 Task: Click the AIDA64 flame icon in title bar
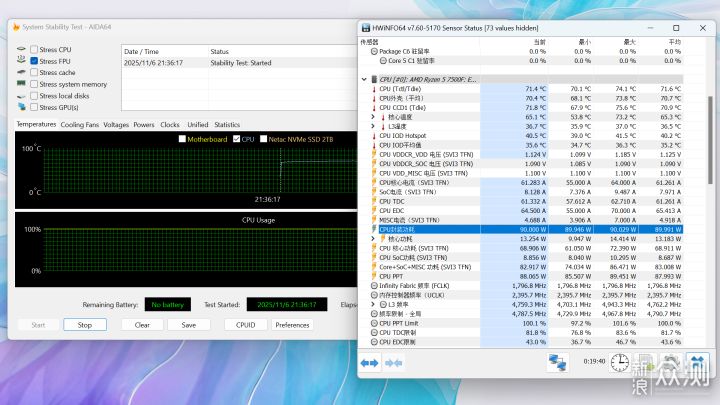[x=16, y=27]
